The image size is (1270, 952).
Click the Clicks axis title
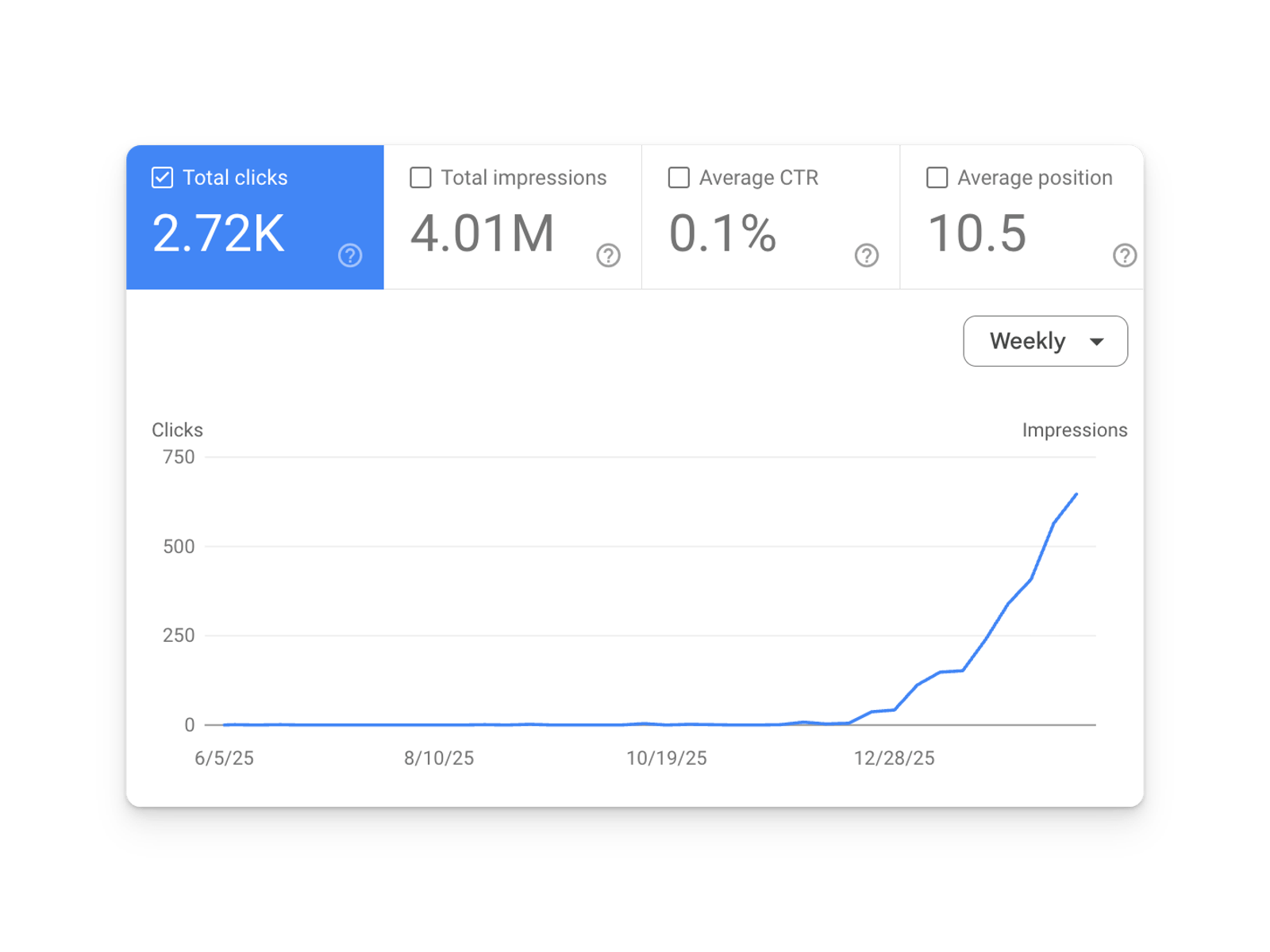click(177, 430)
